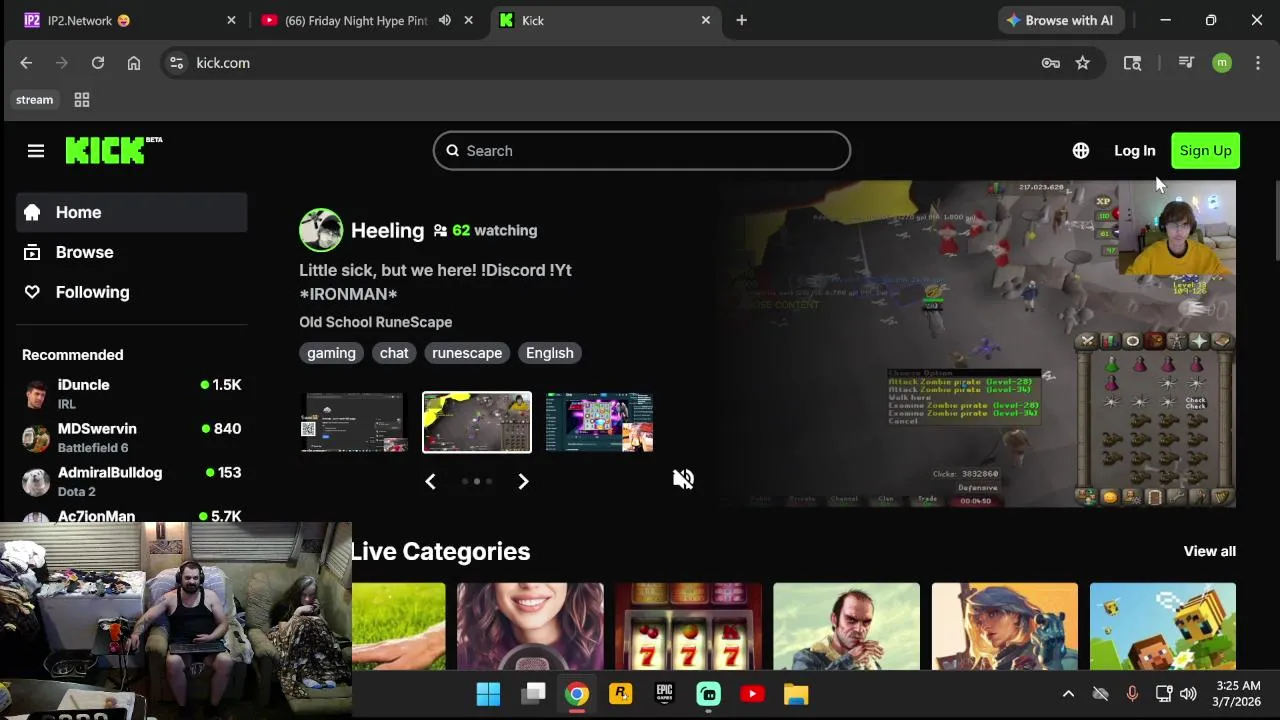Open Windows Start menu

pos(488,694)
